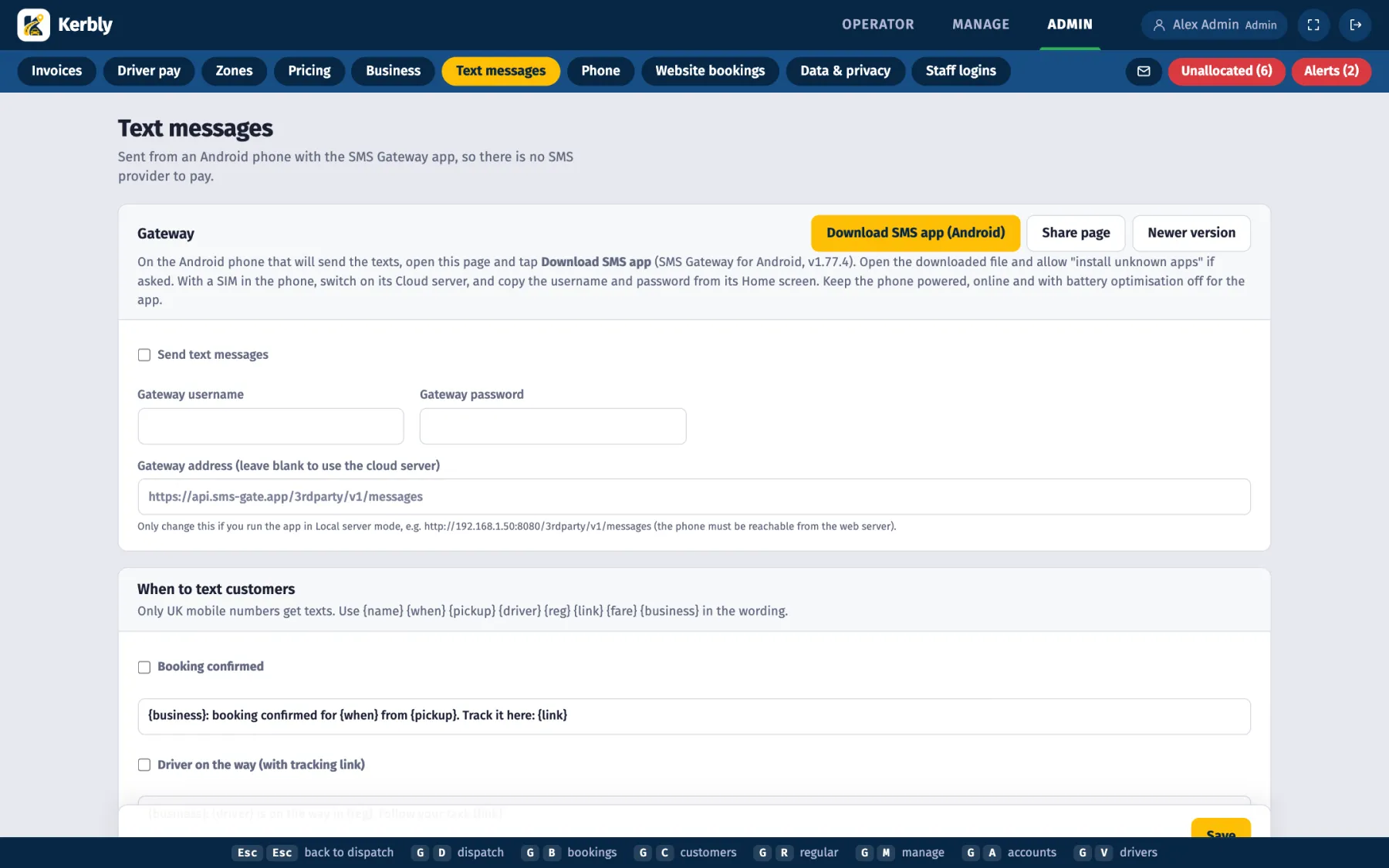Toggle fullscreen mode icon
This screenshot has height=868, width=1389.
(1313, 25)
